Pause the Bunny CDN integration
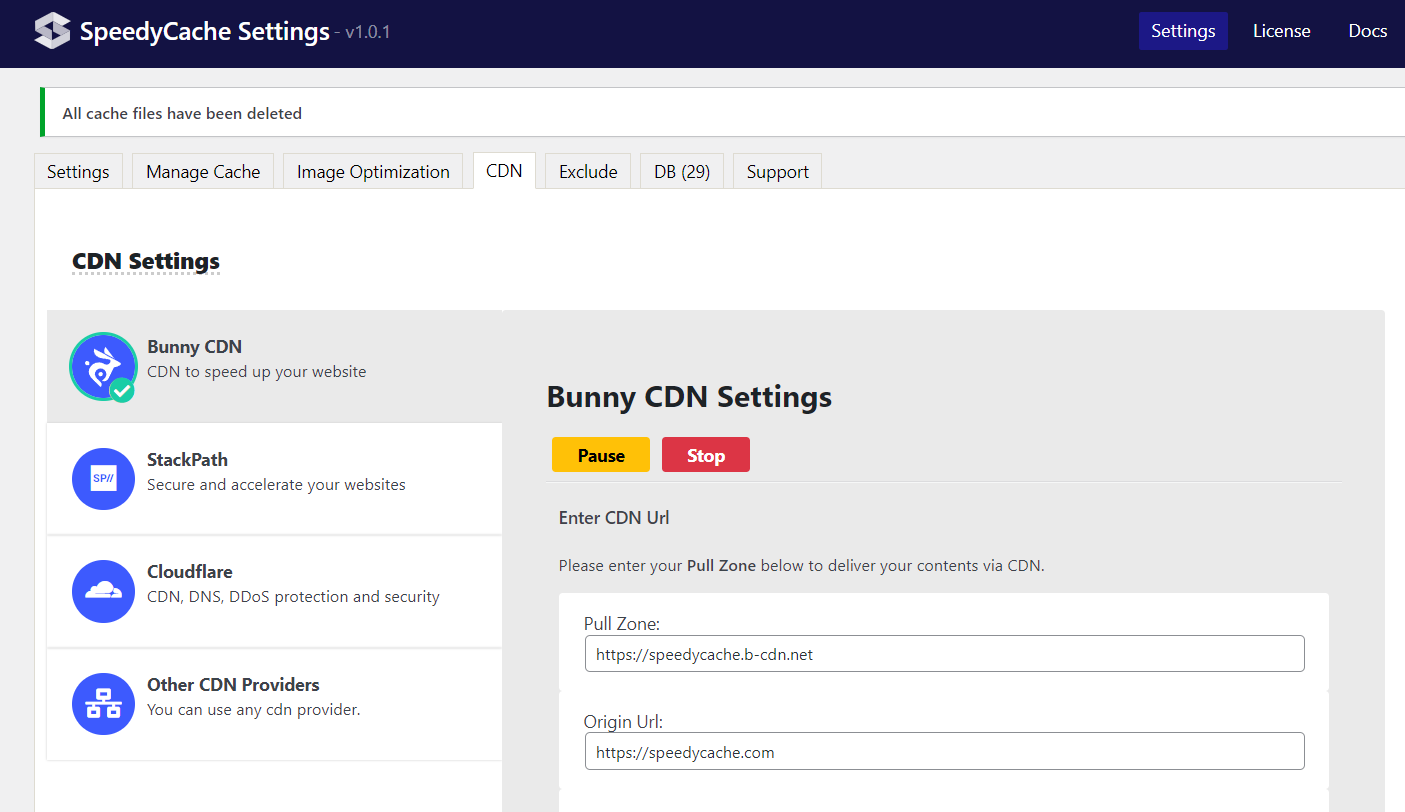This screenshot has height=812, width=1405. tap(601, 455)
